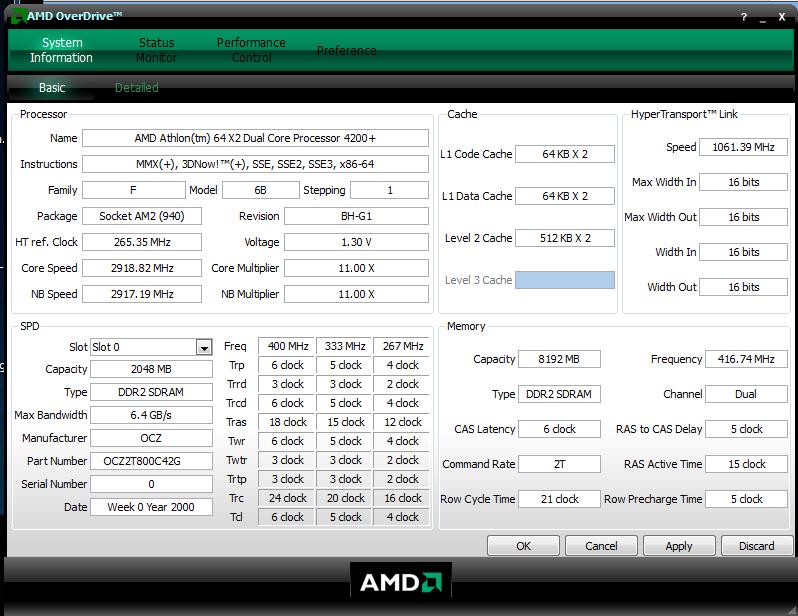Select the Family value F field

(134, 190)
